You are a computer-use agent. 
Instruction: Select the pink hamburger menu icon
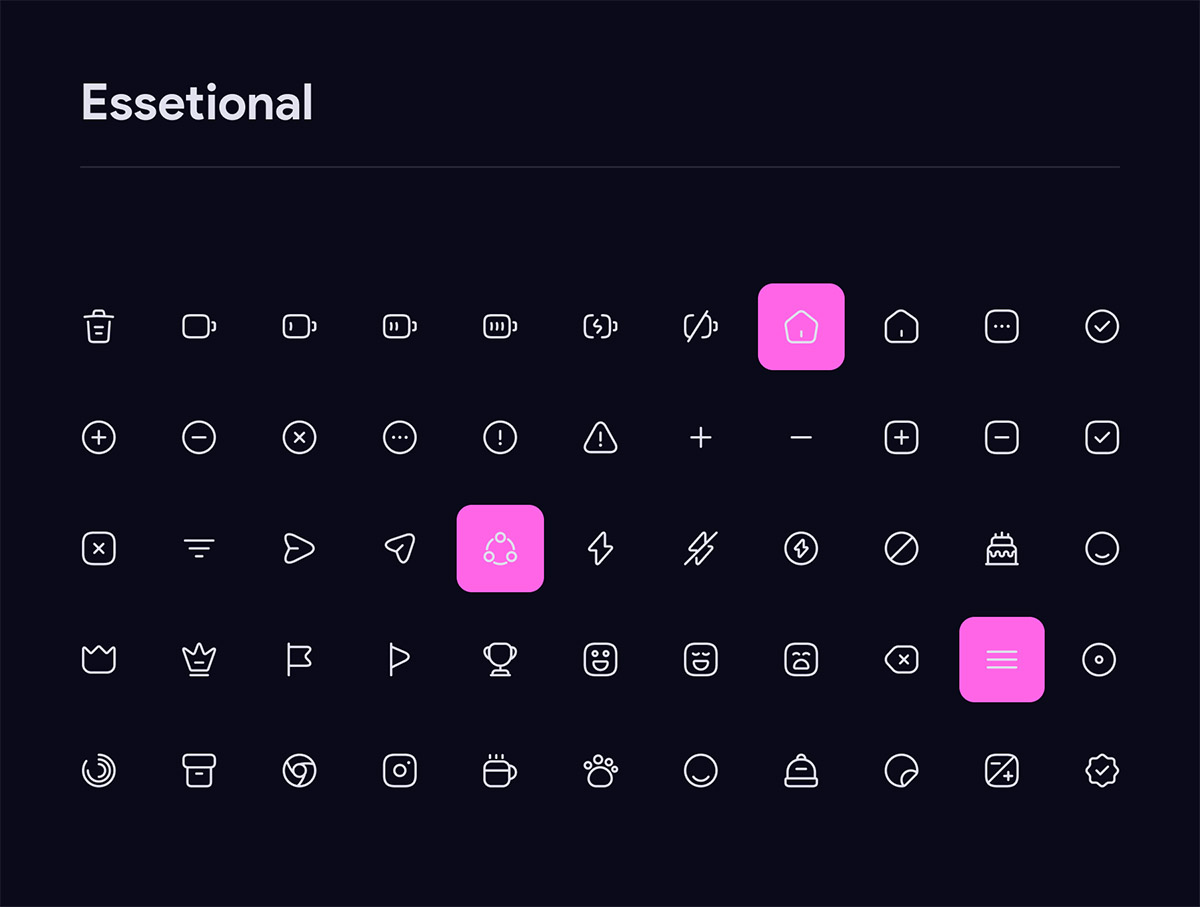(1002, 659)
